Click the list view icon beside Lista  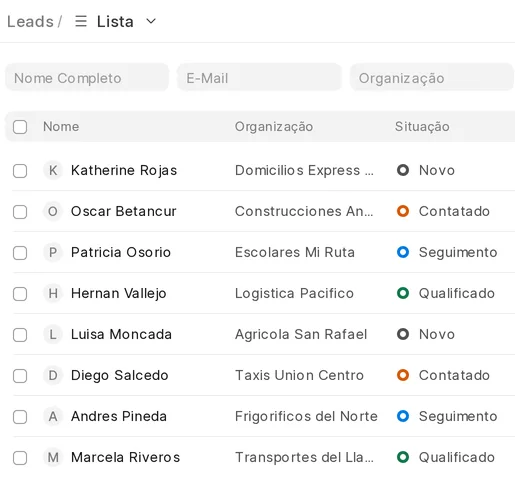click(x=81, y=21)
